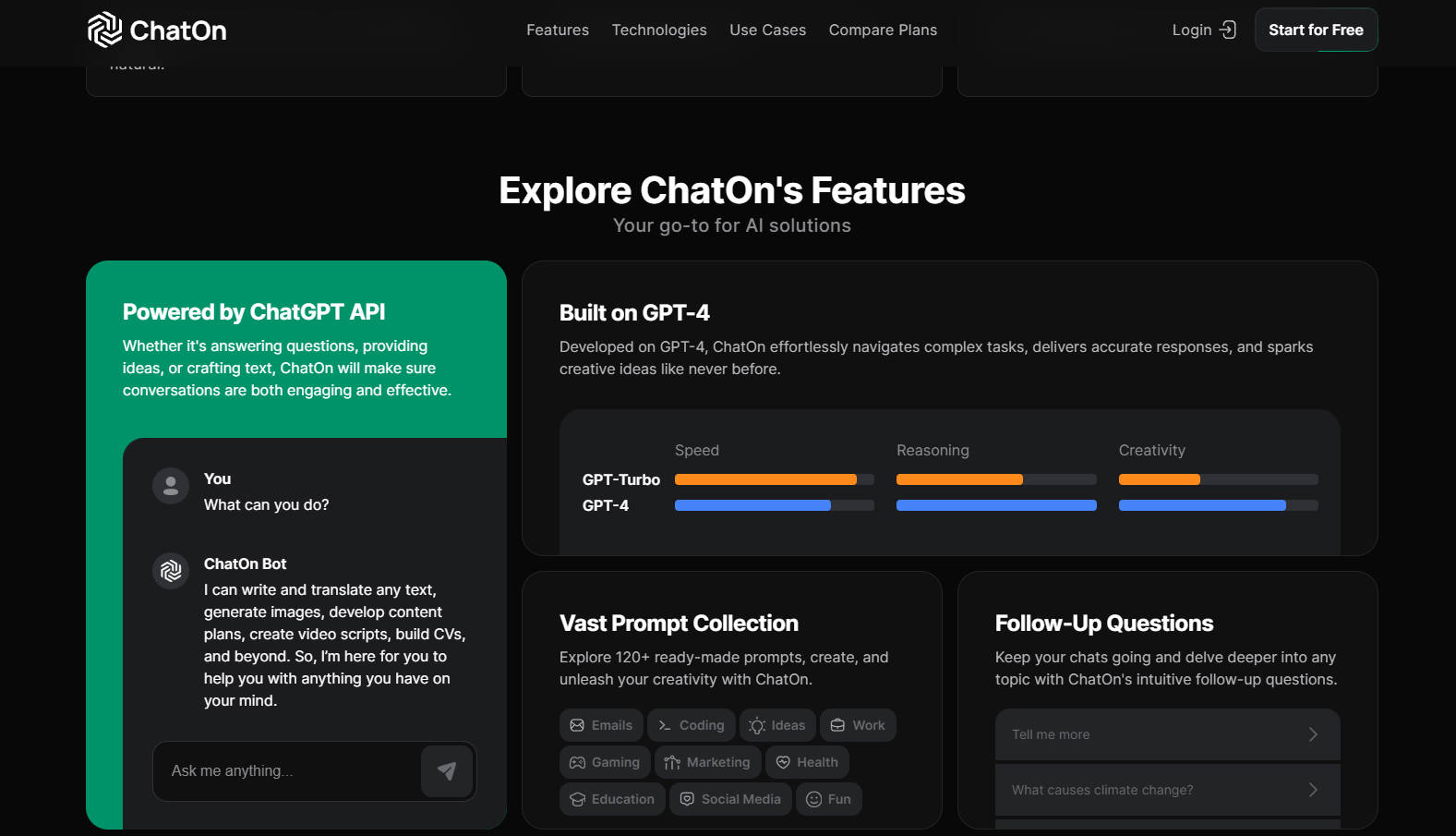Open the Compare Plans menu item
Screen dimensions: 1456x836
coord(883,30)
